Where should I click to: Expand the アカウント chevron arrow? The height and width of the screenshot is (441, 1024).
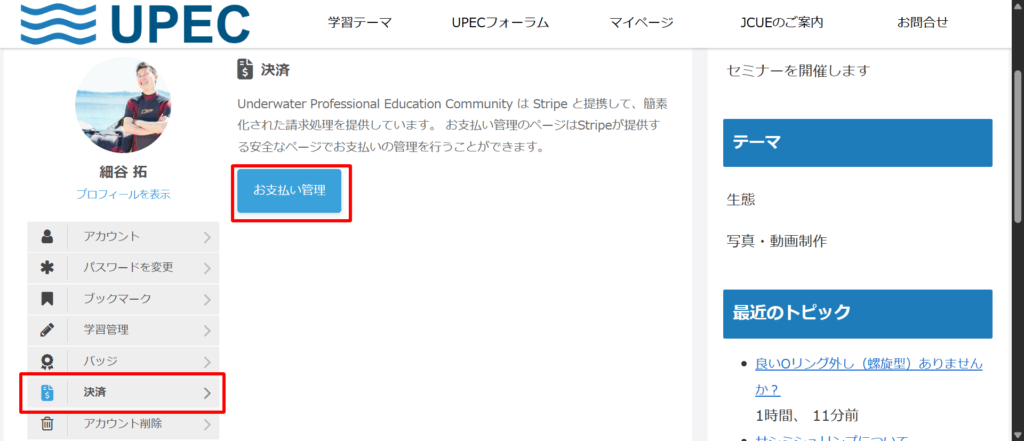(x=207, y=237)
